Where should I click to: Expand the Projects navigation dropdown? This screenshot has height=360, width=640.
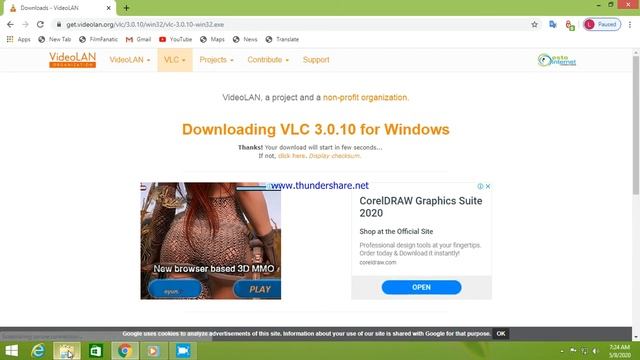click(216, 60)
